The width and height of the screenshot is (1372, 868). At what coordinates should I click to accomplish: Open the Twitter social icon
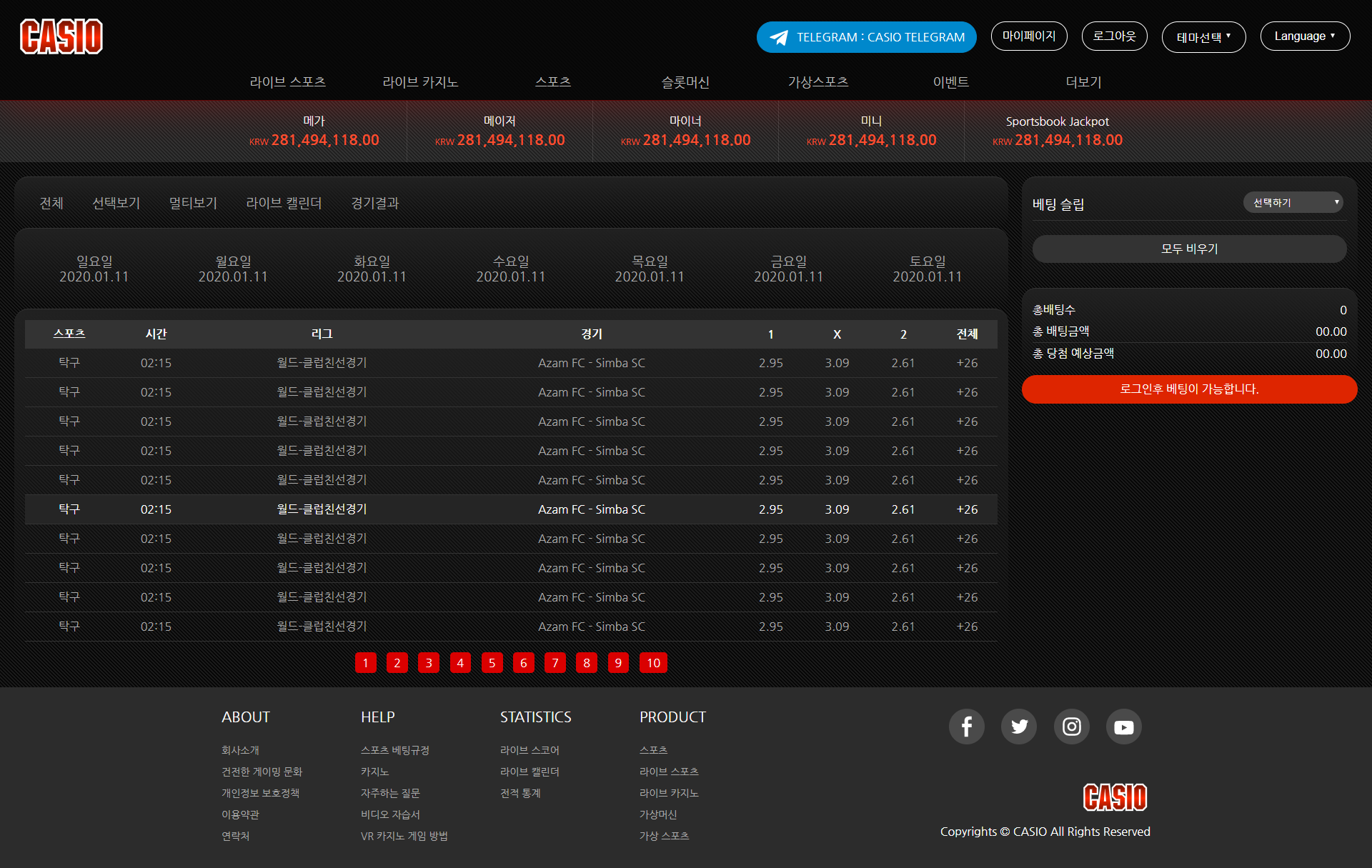click(x=1019, y=727)
